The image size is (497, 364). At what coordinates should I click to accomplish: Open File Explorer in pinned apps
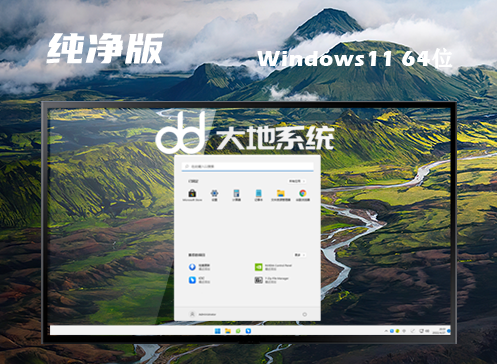(x=281, y=194)
